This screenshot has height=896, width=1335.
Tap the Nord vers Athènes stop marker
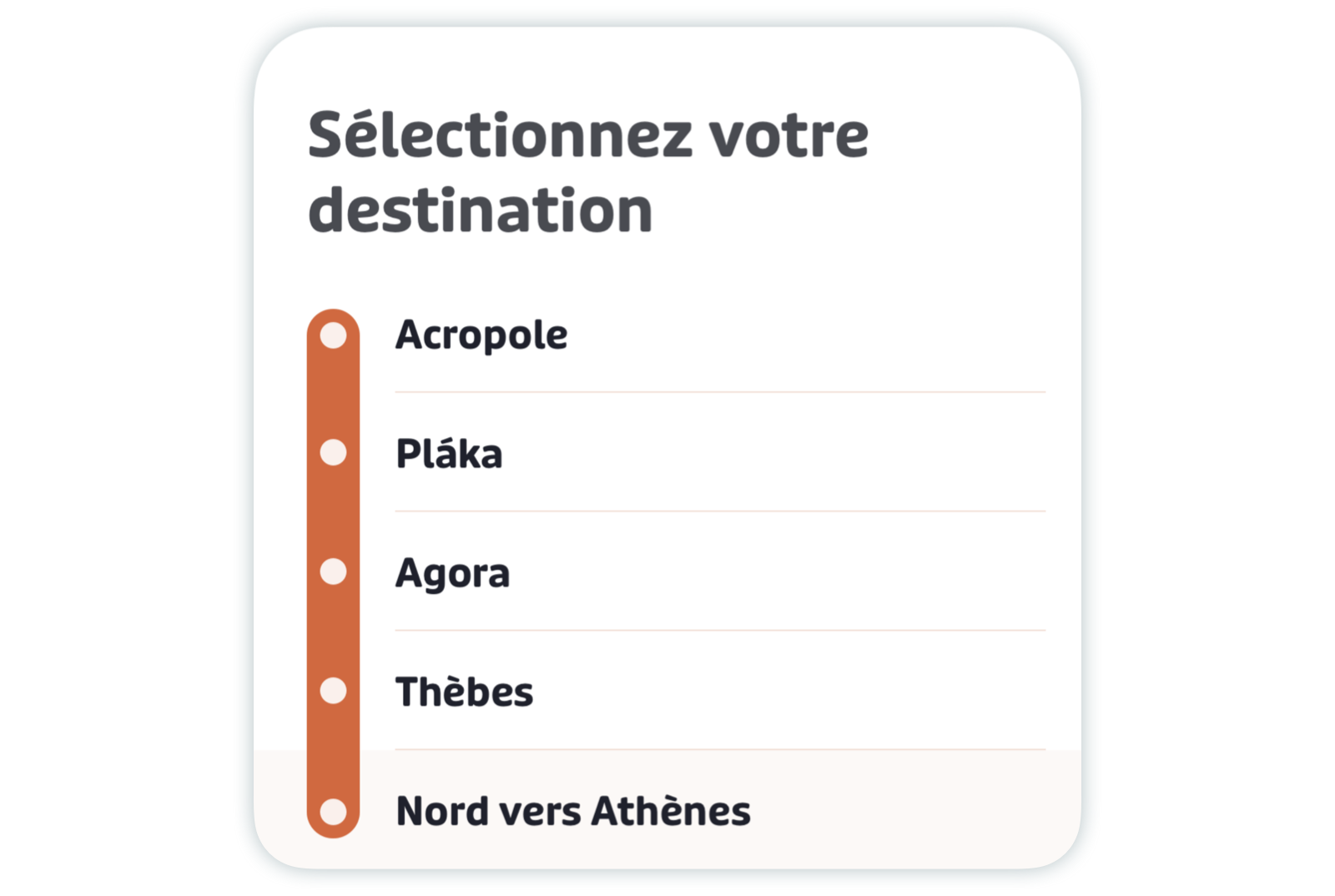click(x=334, y=811)
